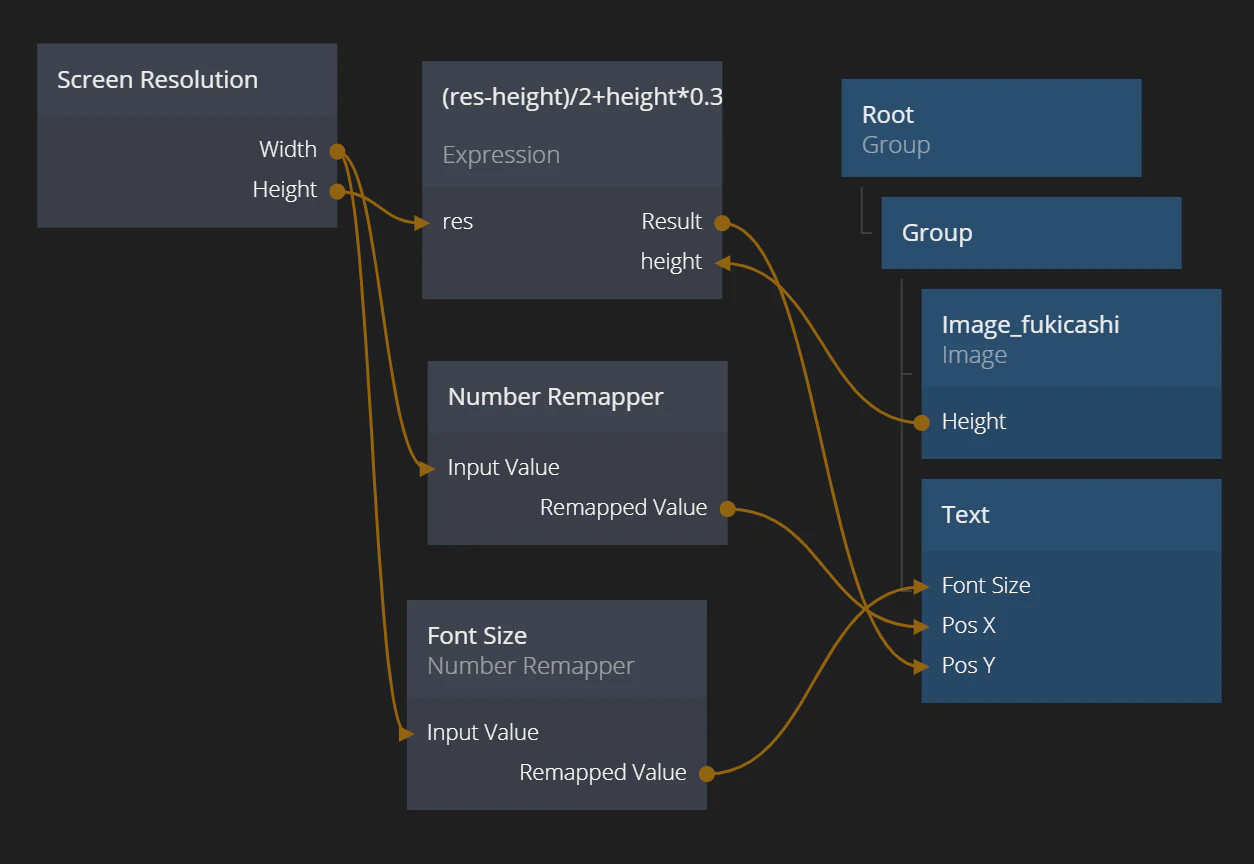
Task: Click the Width output connector dot
Action: 337,151
